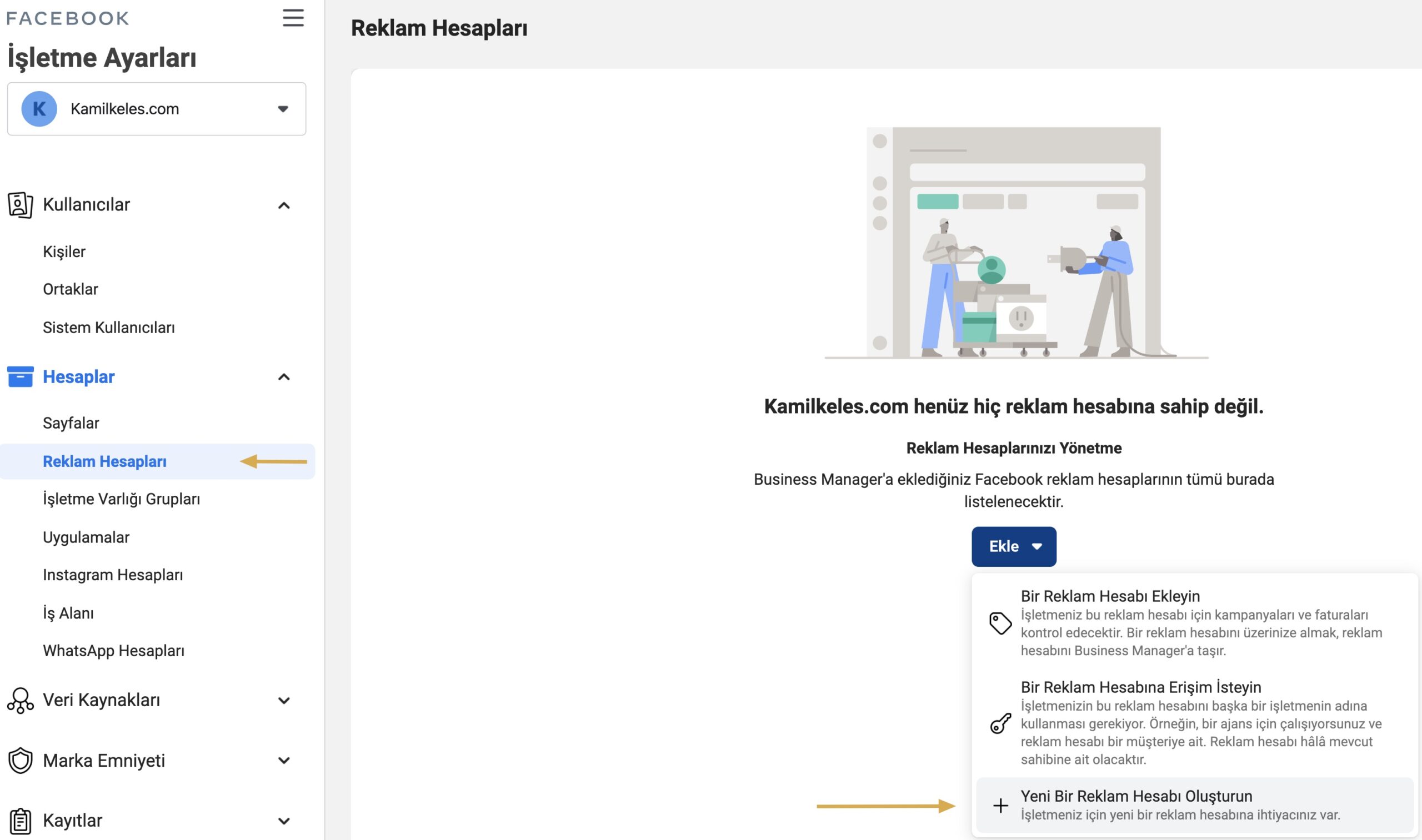This screenshot has height=840, width=1422.
Task: Open İşletme Varlığı Grupları in the sidebar
Action: click(121, 499)
